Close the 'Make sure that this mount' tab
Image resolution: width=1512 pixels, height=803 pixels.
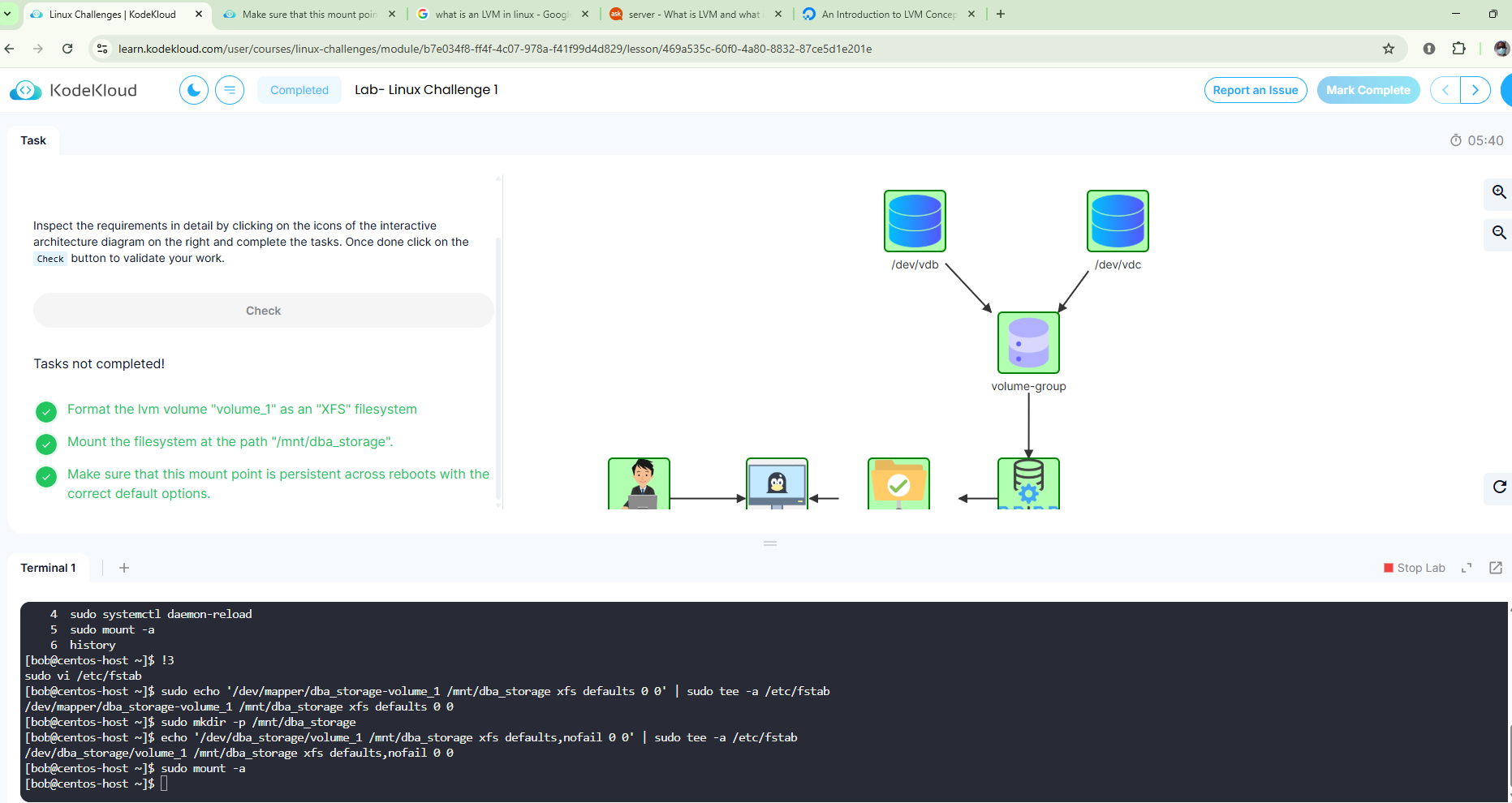click(392, 14)
